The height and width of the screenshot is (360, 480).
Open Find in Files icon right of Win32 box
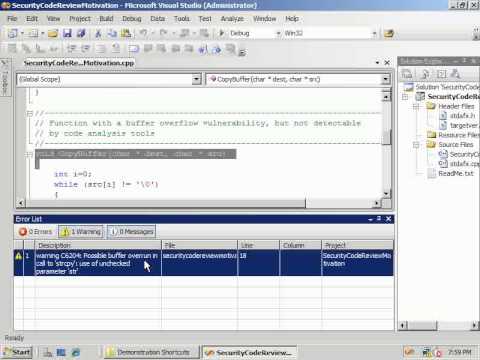[389, 33]
